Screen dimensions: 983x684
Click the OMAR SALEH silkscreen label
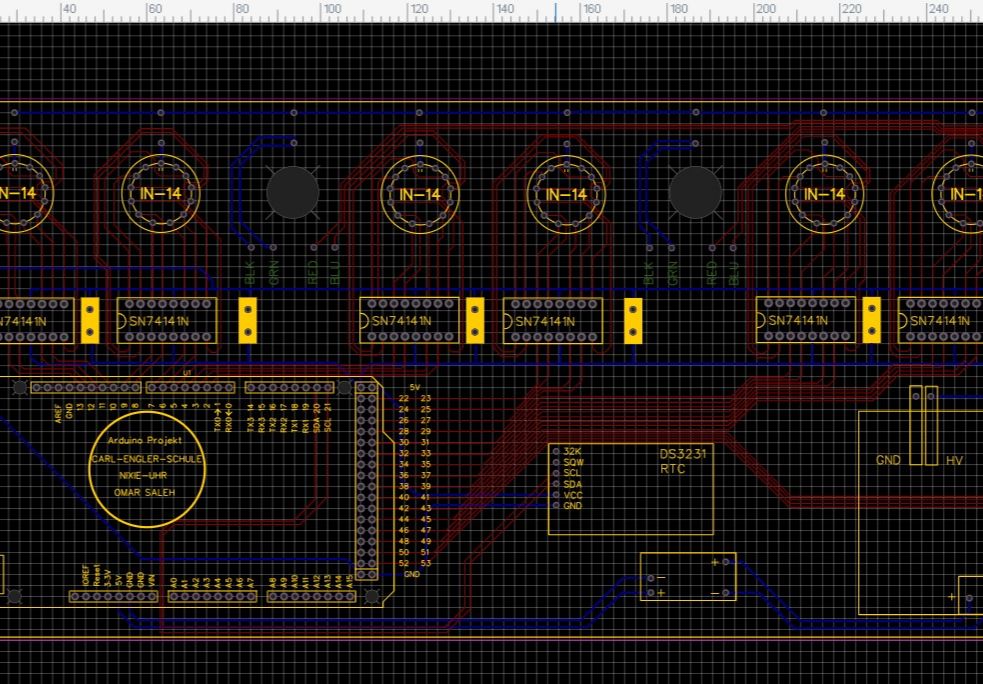pos(147,491)
